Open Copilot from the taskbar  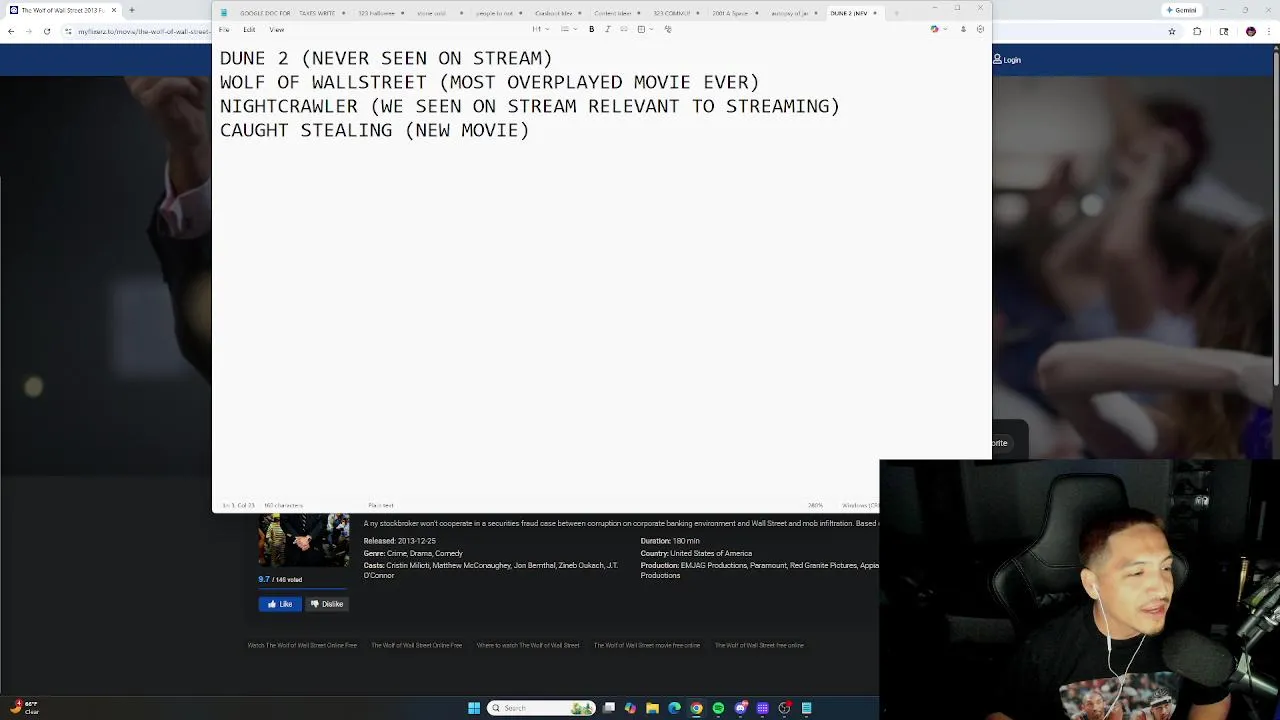pyautogui.click(x=630, y=708)
